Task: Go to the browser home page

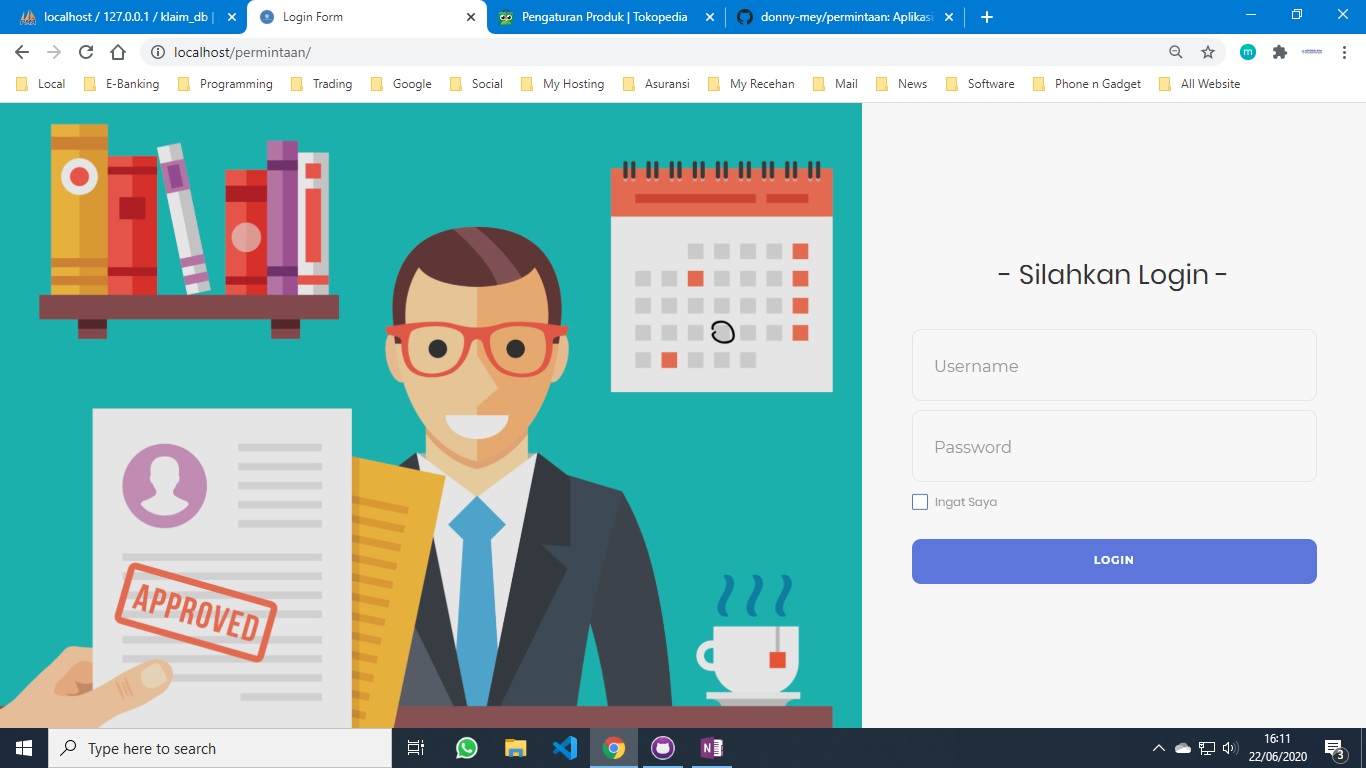Action: (x=118, y=52)
